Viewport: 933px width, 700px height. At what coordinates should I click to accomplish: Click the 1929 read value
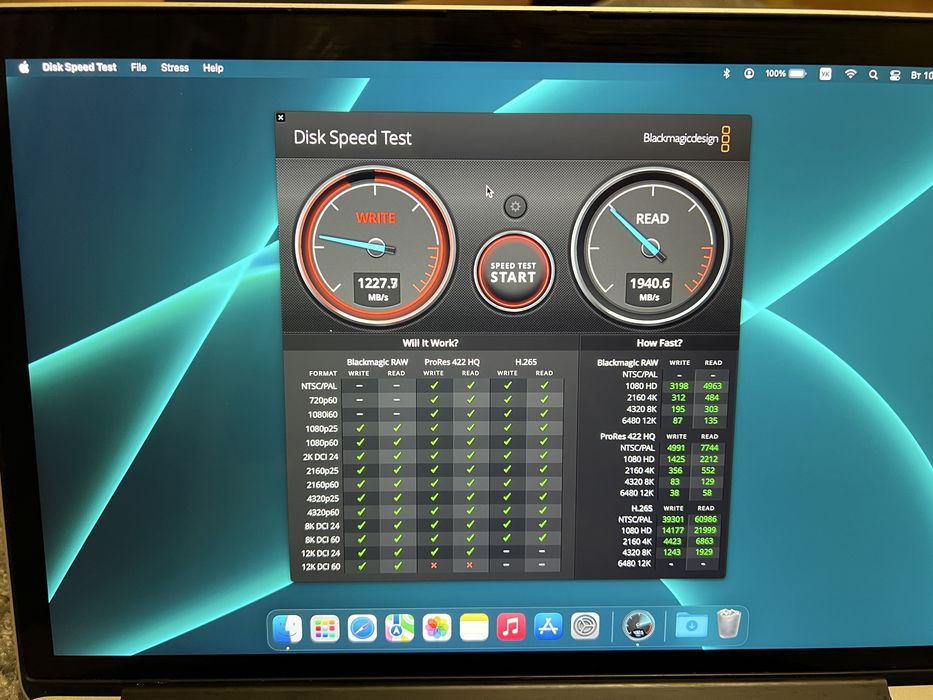[704, 552]
